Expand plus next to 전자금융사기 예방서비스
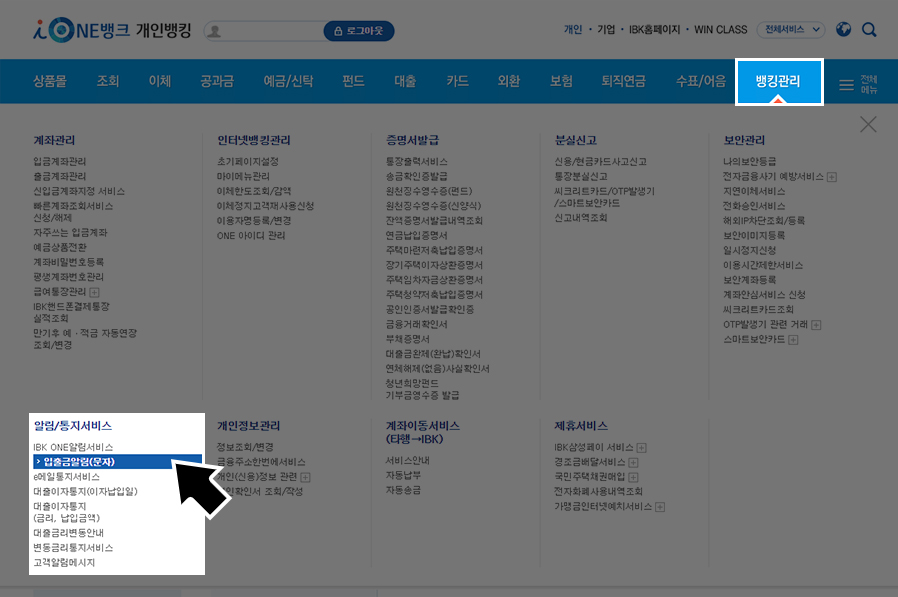Image resolution: width=898 pixels, height=597 pixels. click(x=832, y=177)
